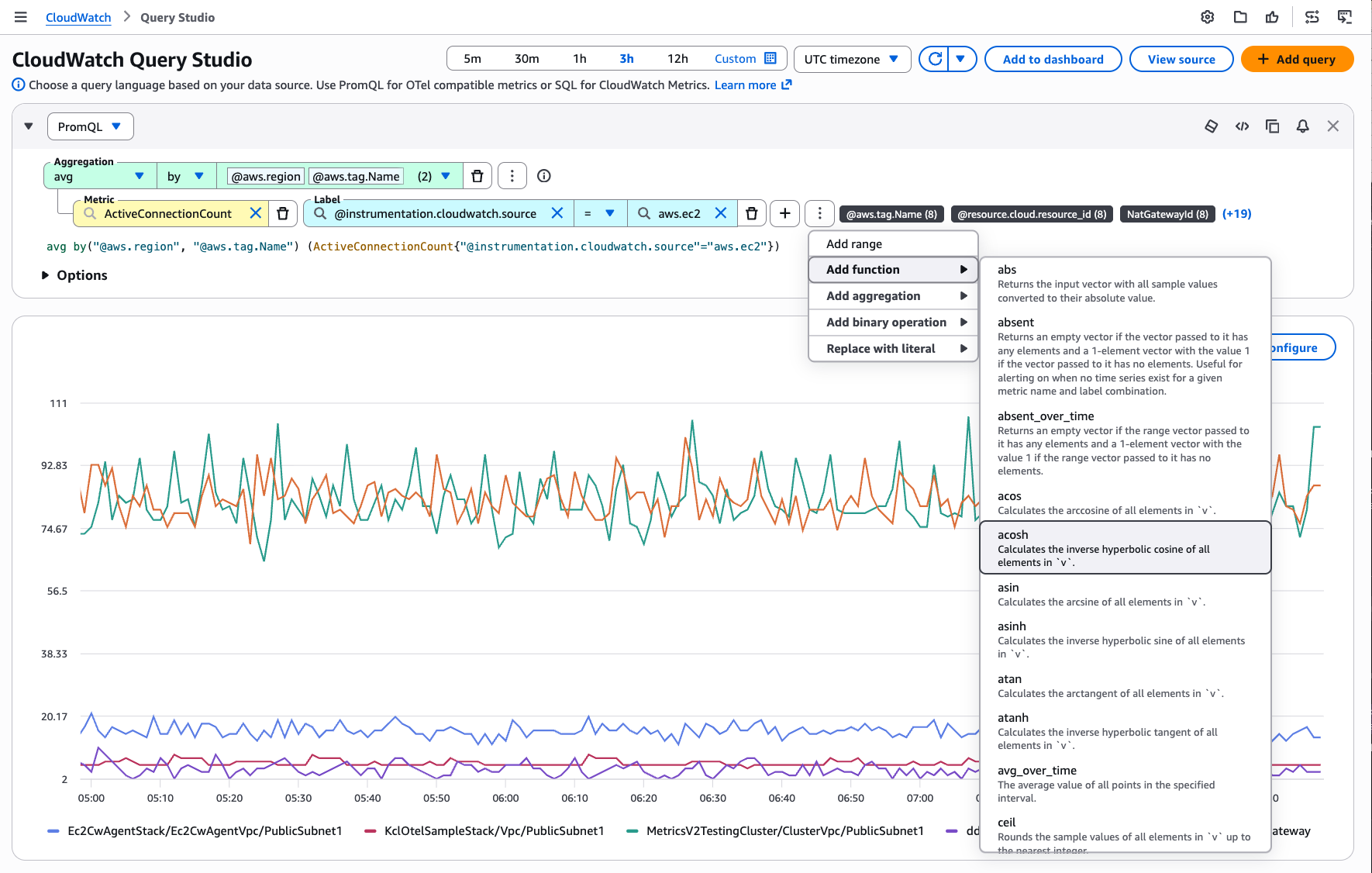Copy the query using the copy icon
Screen dimensions: 1372x873
click(1272, 126)
